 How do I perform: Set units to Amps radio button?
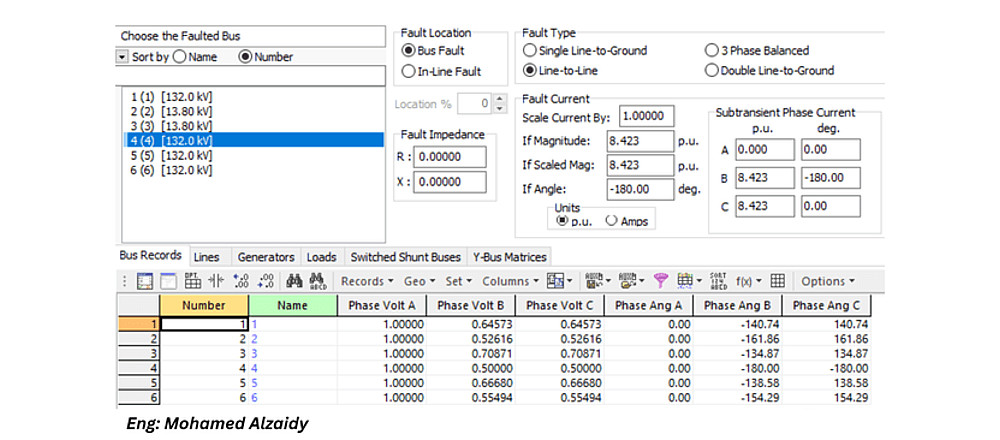pyautogui.click(x=611, y=220)
